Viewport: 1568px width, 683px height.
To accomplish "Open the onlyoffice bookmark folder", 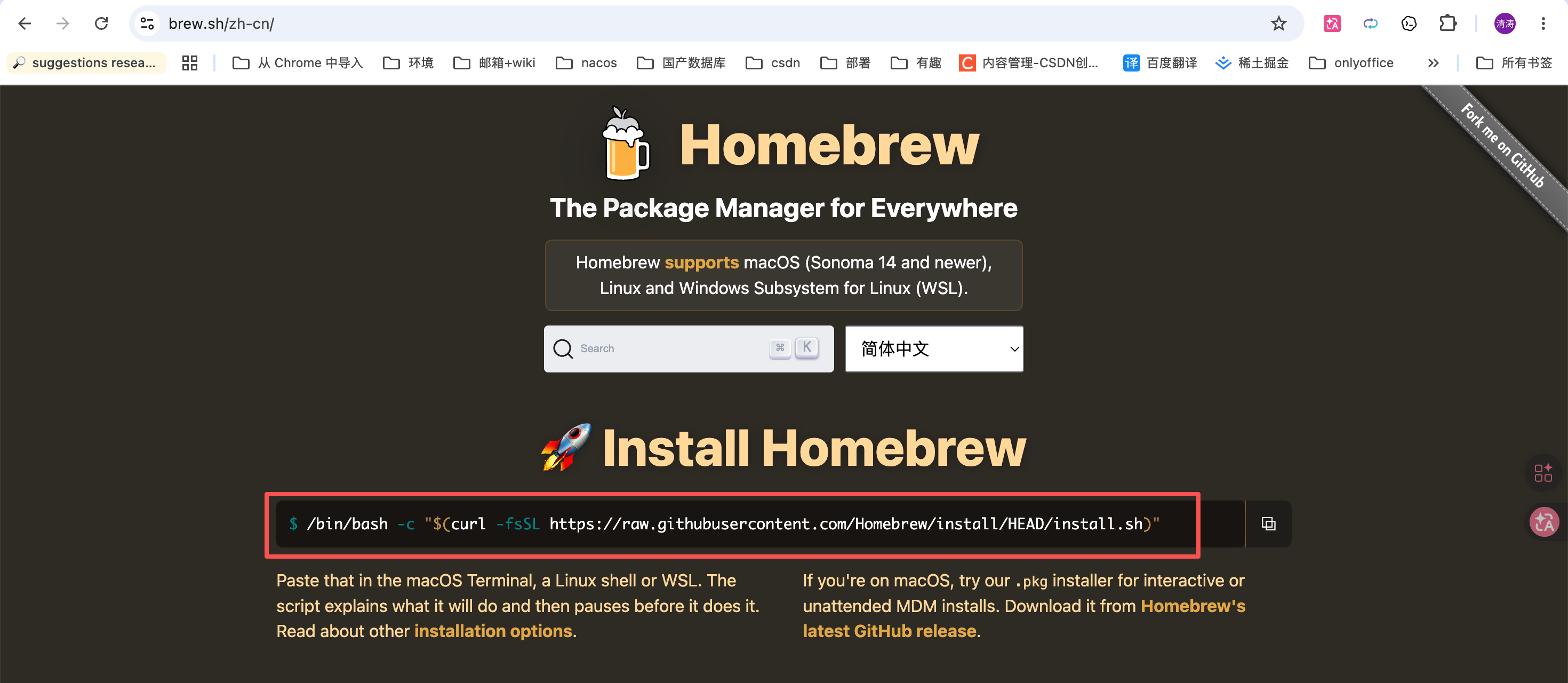I will [x=1351, y=63].
